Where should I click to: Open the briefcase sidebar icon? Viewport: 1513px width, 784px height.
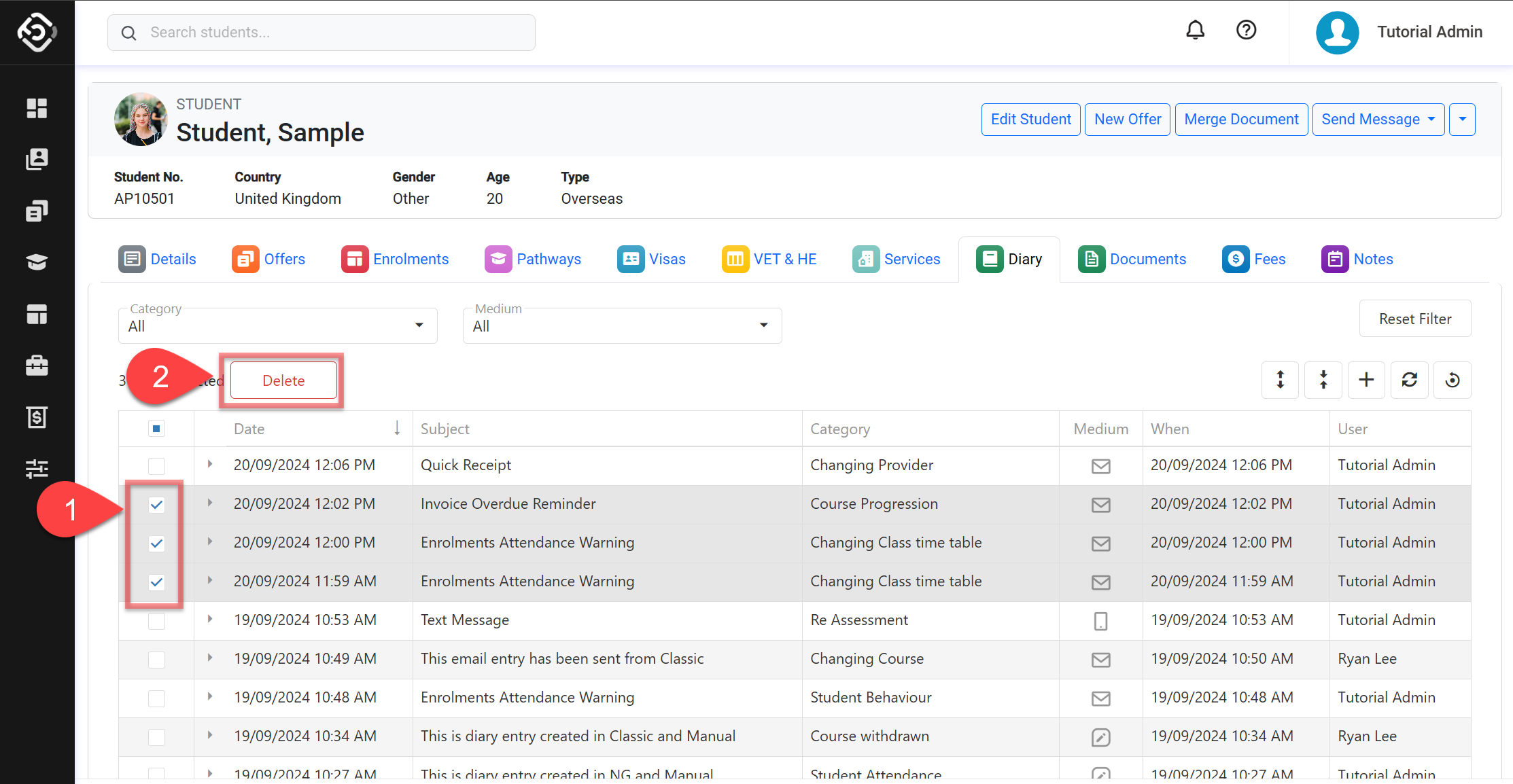(x=37, y=366)
